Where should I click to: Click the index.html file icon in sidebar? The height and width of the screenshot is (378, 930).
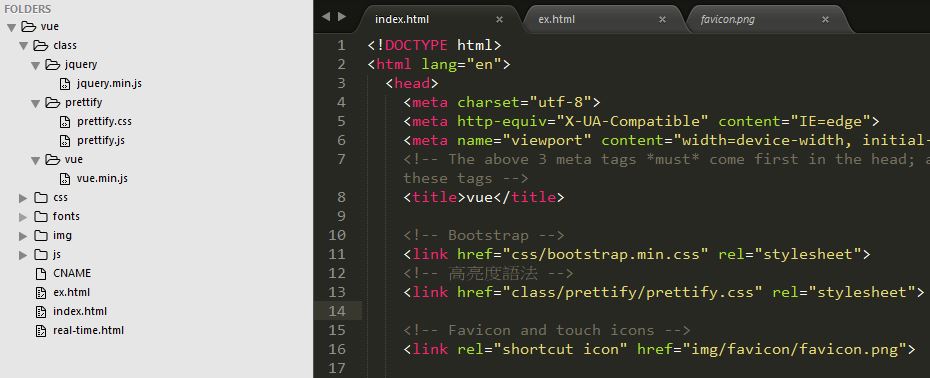tap(41, 312)
